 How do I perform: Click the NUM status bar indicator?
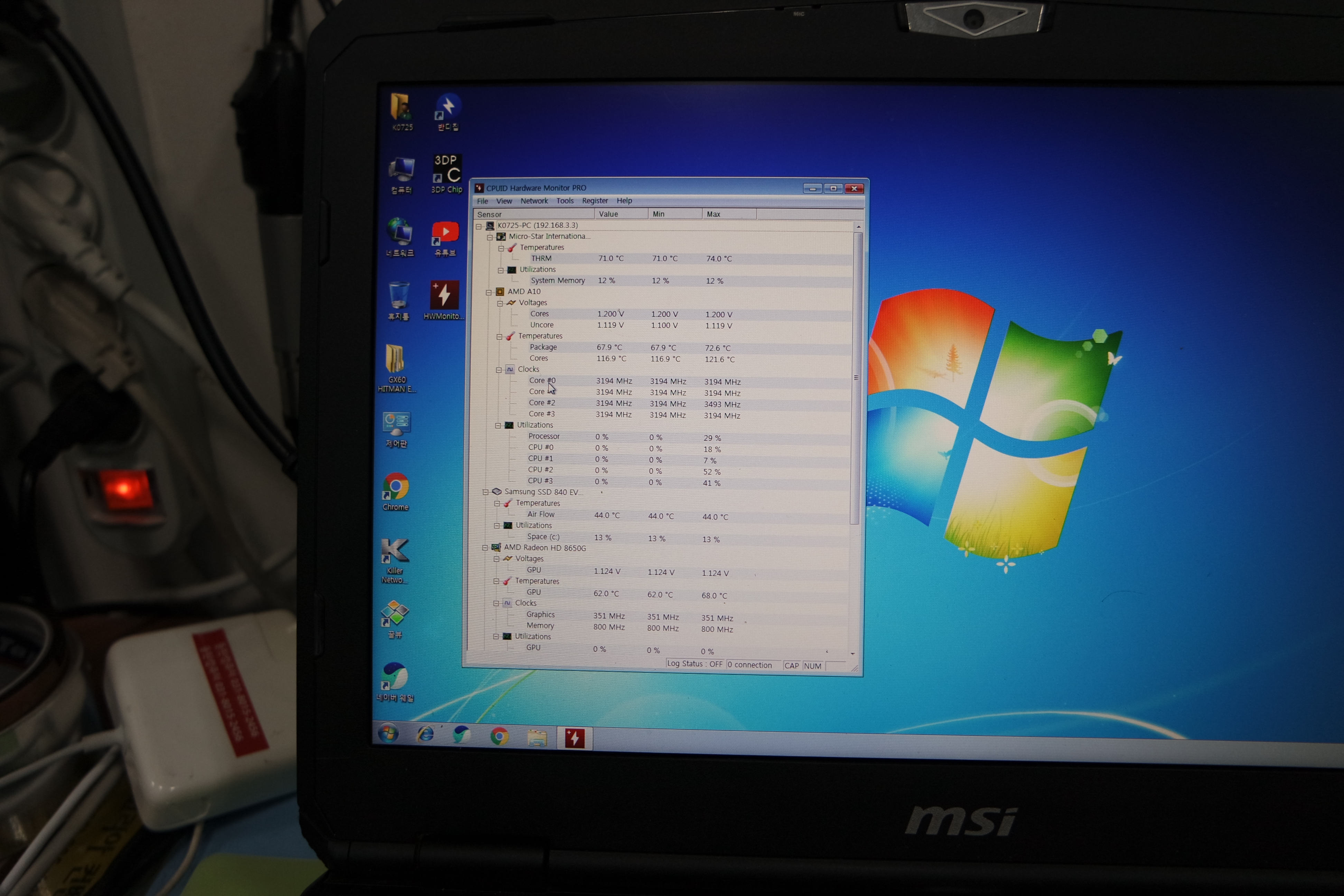[x=812, y=666]
